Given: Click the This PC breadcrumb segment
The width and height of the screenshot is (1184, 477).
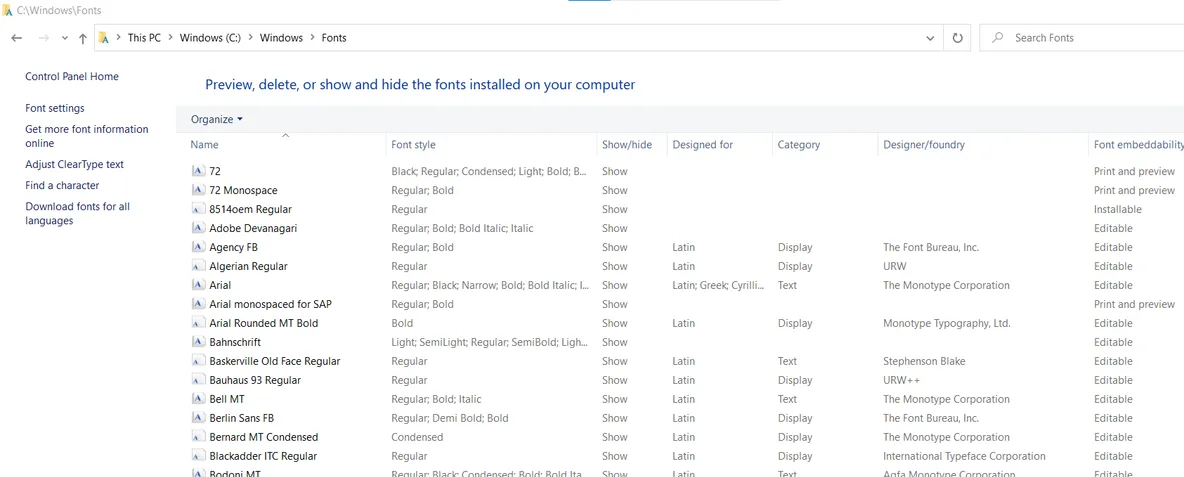Looking at the screenshot, I should click(144, 38).
